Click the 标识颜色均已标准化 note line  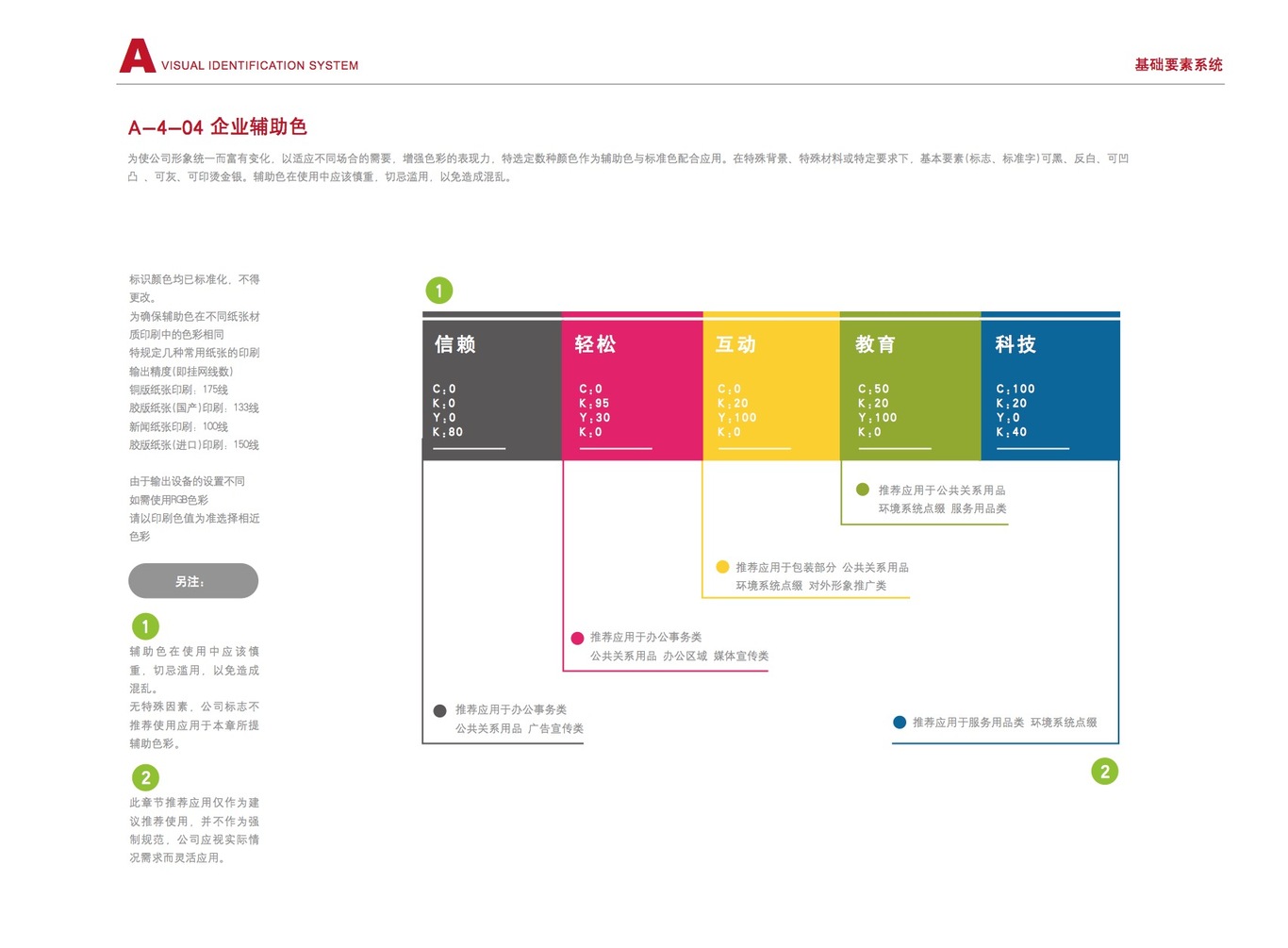point(194,280)
